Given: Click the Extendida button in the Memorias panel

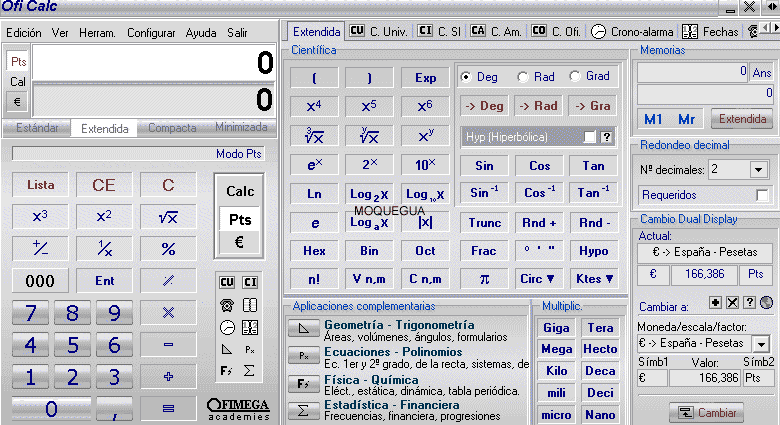Looking at the screenshot, I should click(742, 119).
